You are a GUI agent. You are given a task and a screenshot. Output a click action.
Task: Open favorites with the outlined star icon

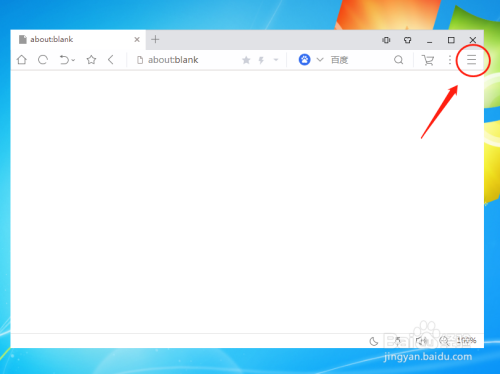(91, 60)
